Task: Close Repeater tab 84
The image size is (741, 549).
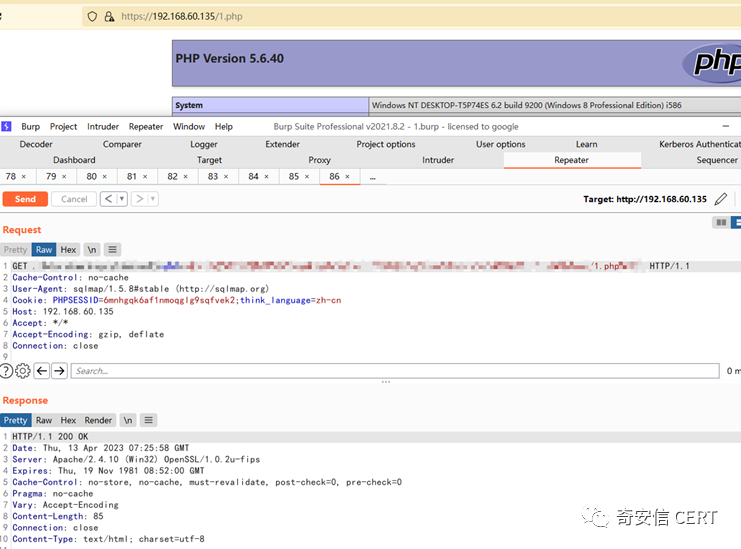Action: (x=267, y=177)
